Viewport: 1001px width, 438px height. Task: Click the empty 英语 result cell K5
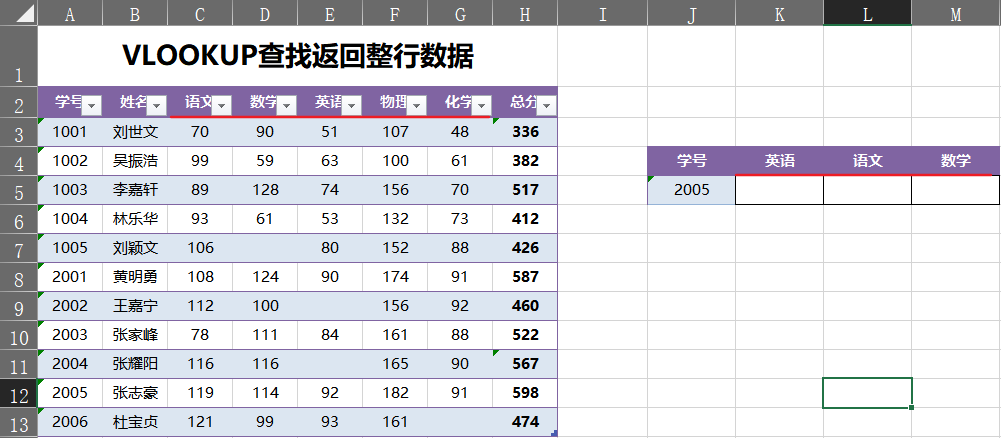pyautogui.click(x=779, y=190)
